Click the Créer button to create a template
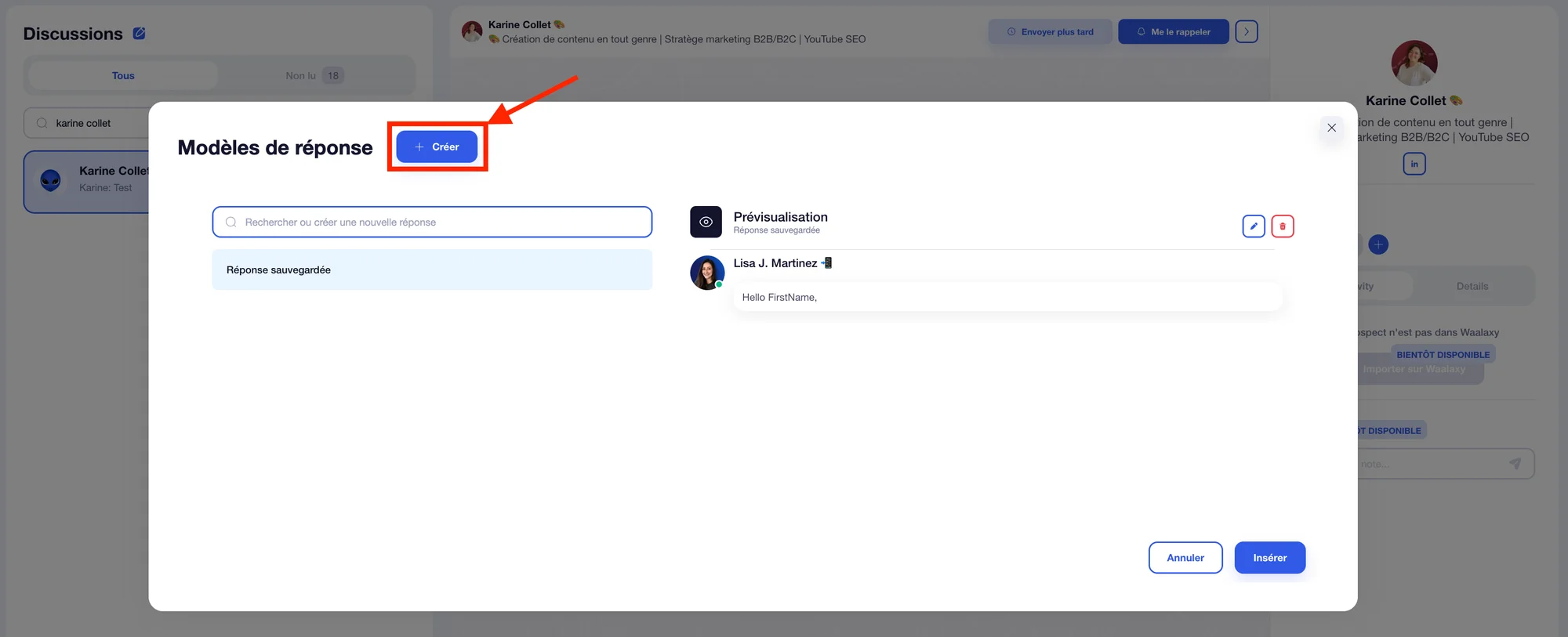This screenshot has height=637, width=1568. [x=437, y=147]
